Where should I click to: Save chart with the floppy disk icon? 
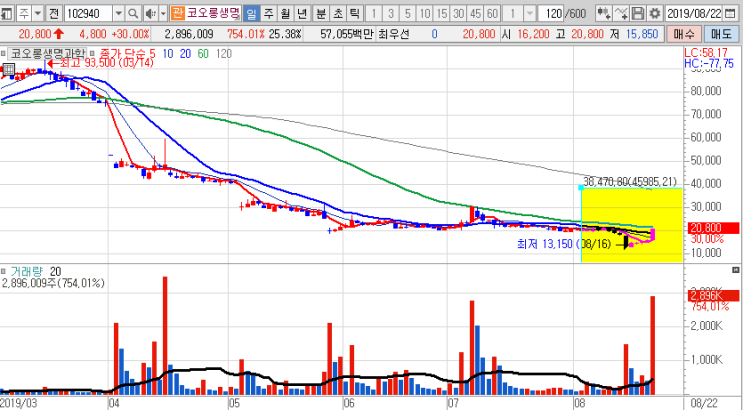pyautogui.click(x=638, y=13)
